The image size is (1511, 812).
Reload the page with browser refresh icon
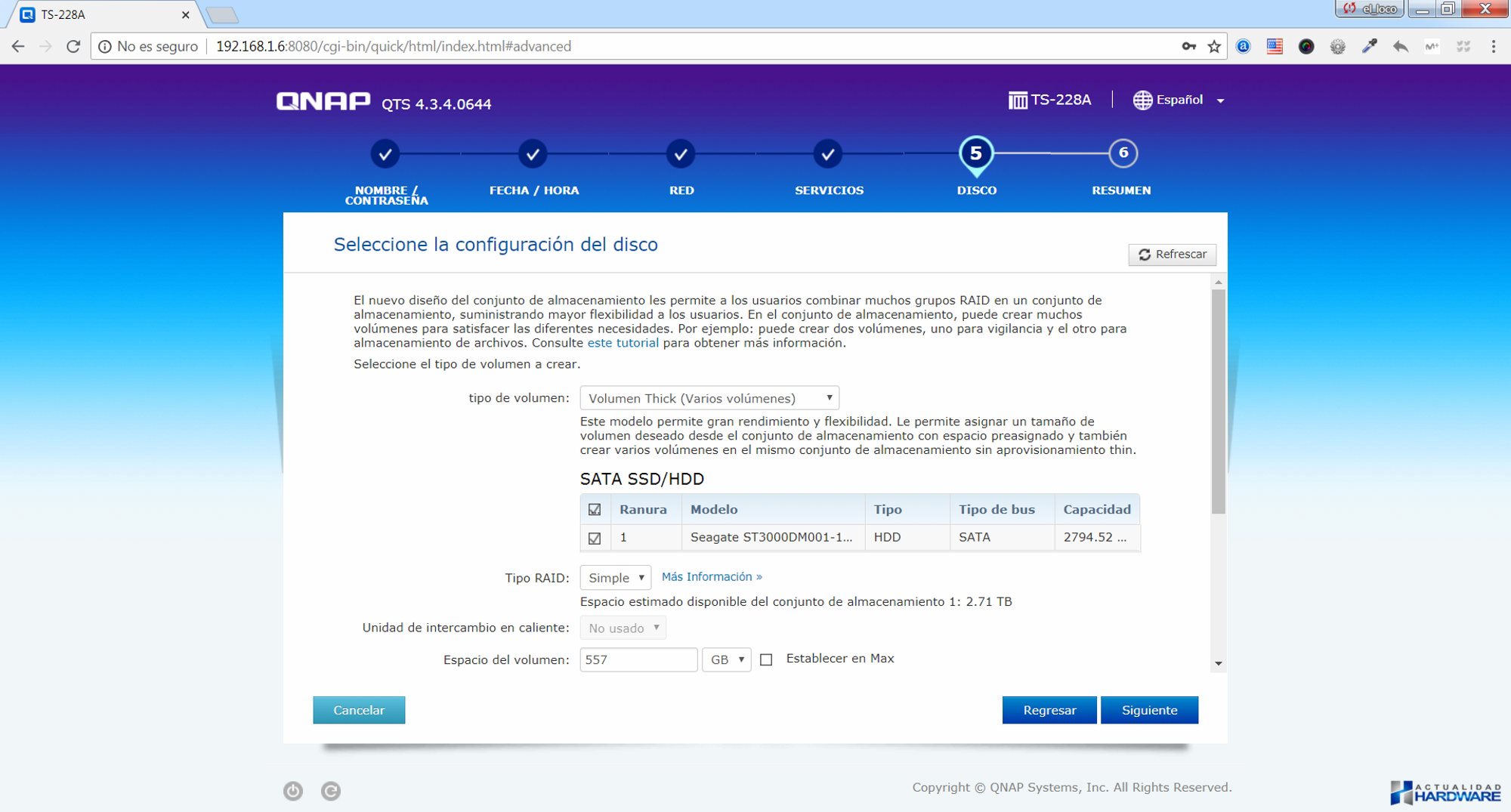point(73,47)
